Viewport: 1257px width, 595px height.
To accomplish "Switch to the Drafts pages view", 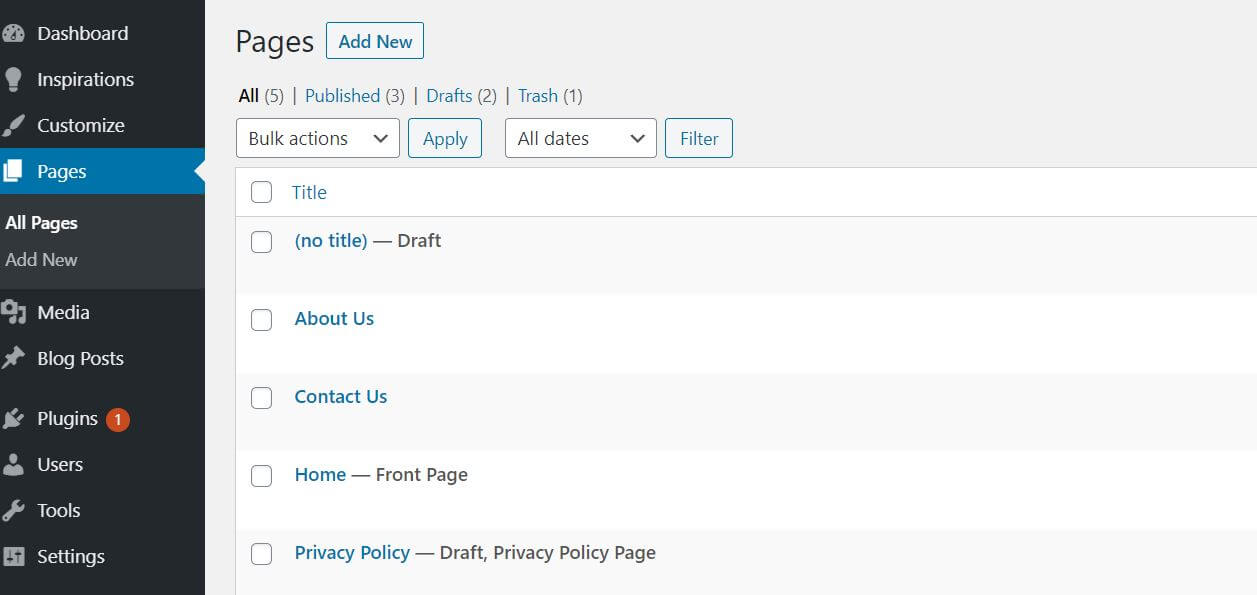I will click(449, 96).
